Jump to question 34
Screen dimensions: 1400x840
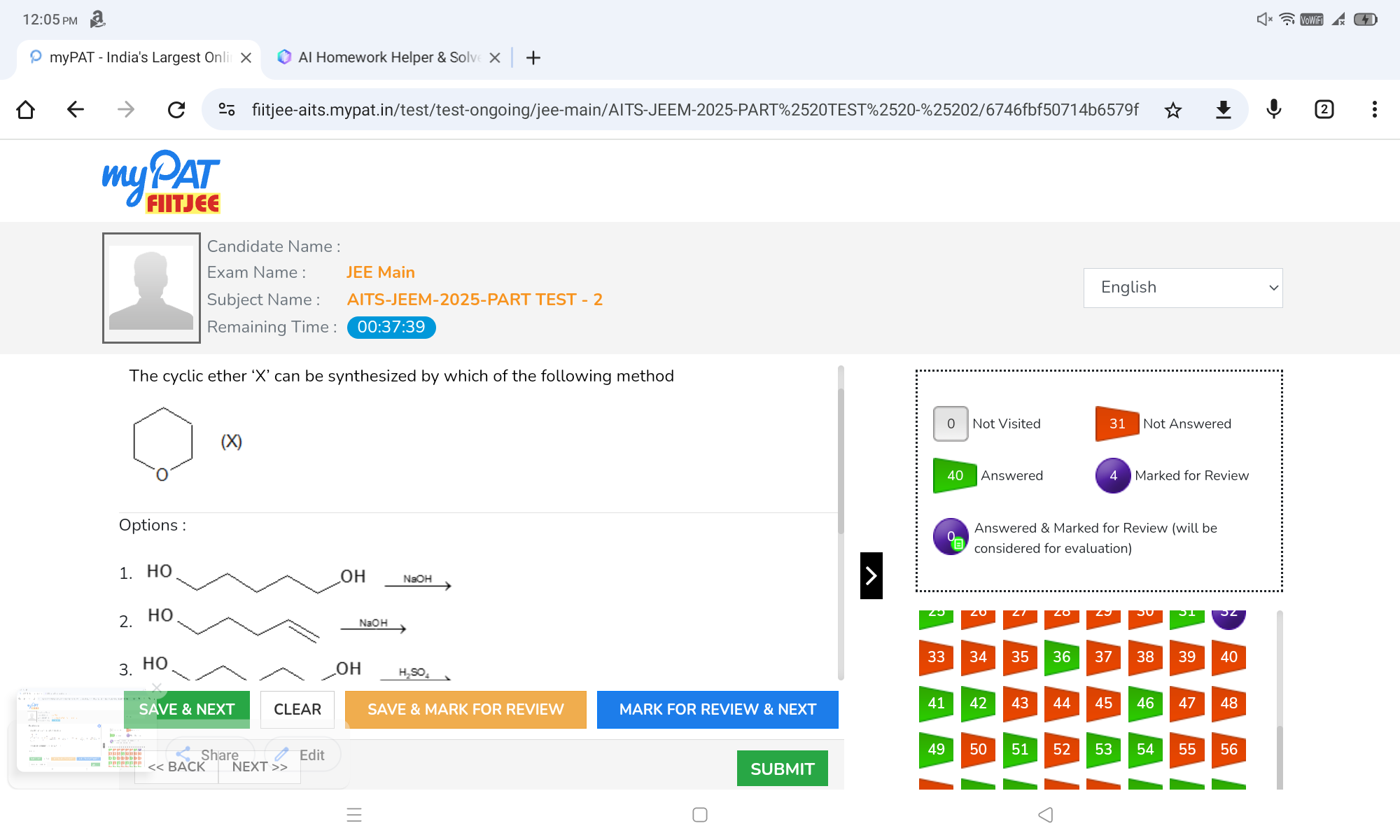click(x=978, y=657)
